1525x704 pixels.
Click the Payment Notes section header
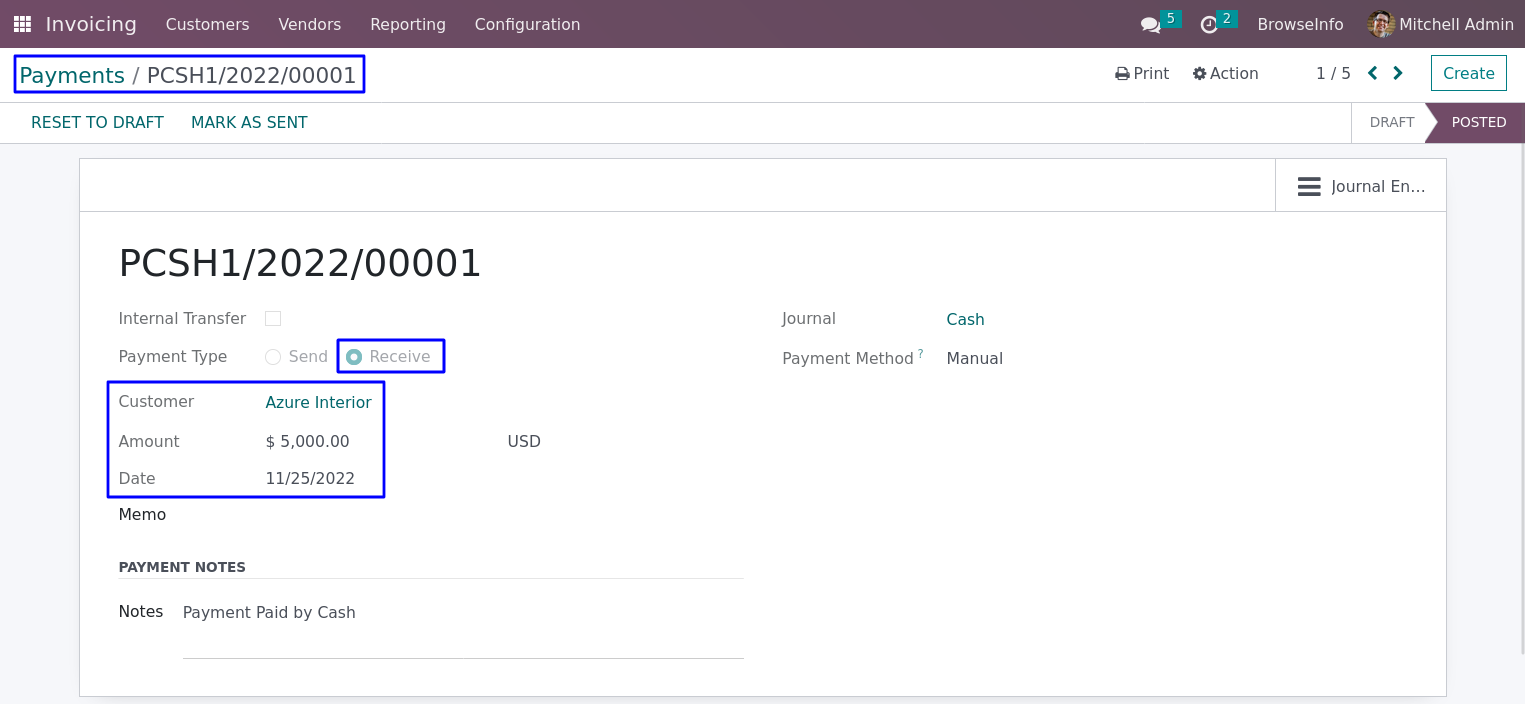(182, 567)
